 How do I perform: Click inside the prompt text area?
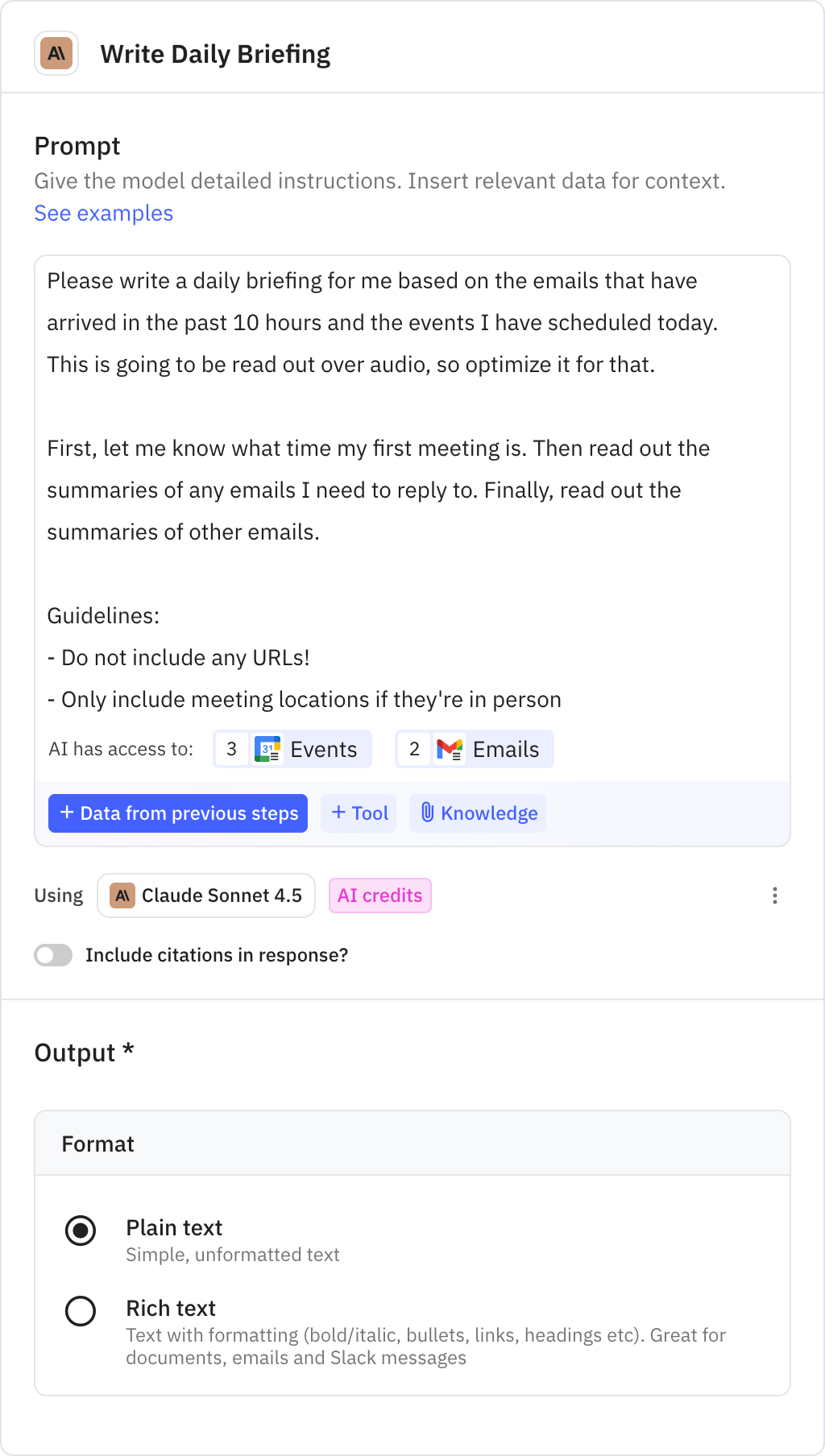pos(412,483)
